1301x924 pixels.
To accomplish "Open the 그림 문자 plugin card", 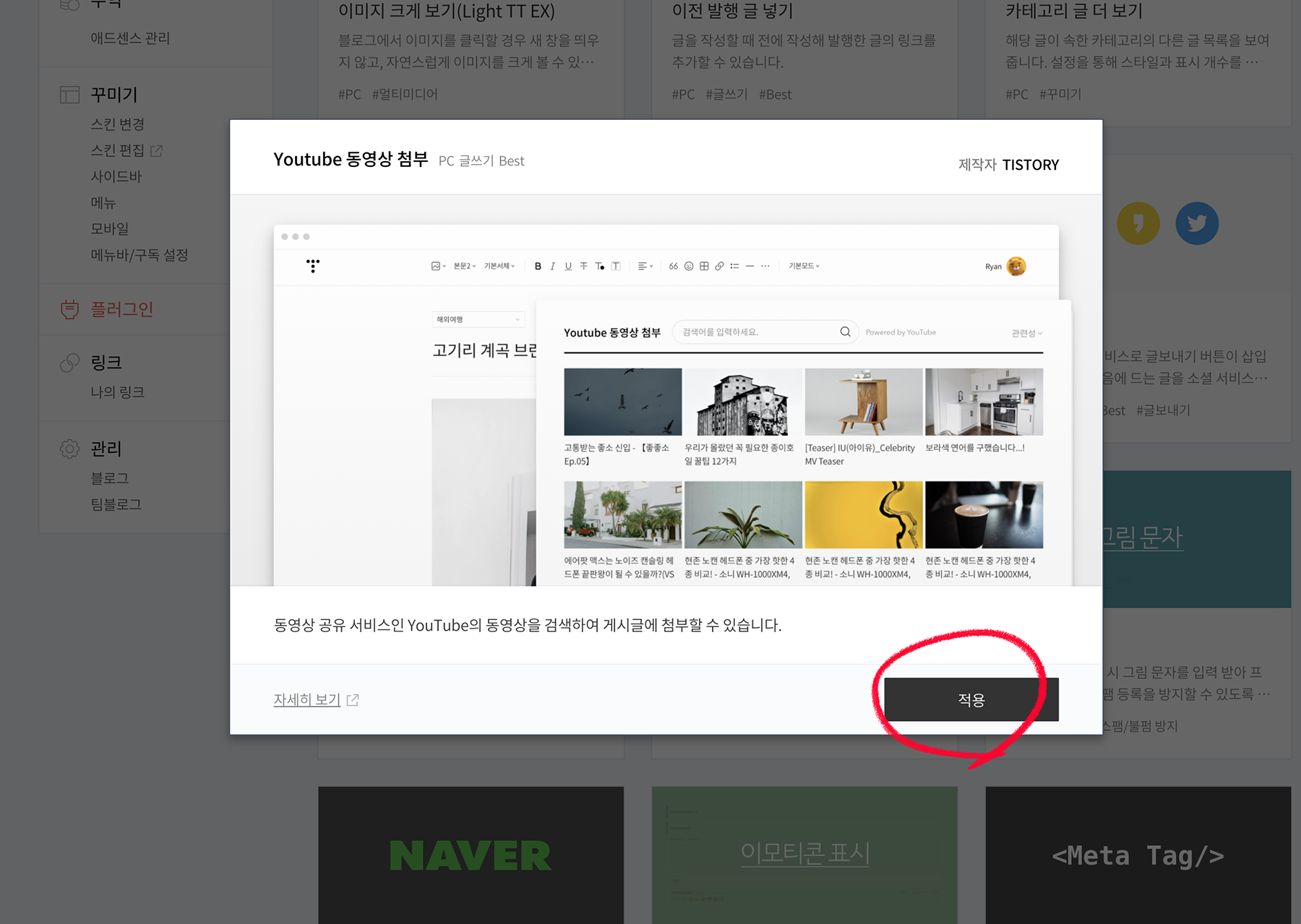I will click(1197, 539).
